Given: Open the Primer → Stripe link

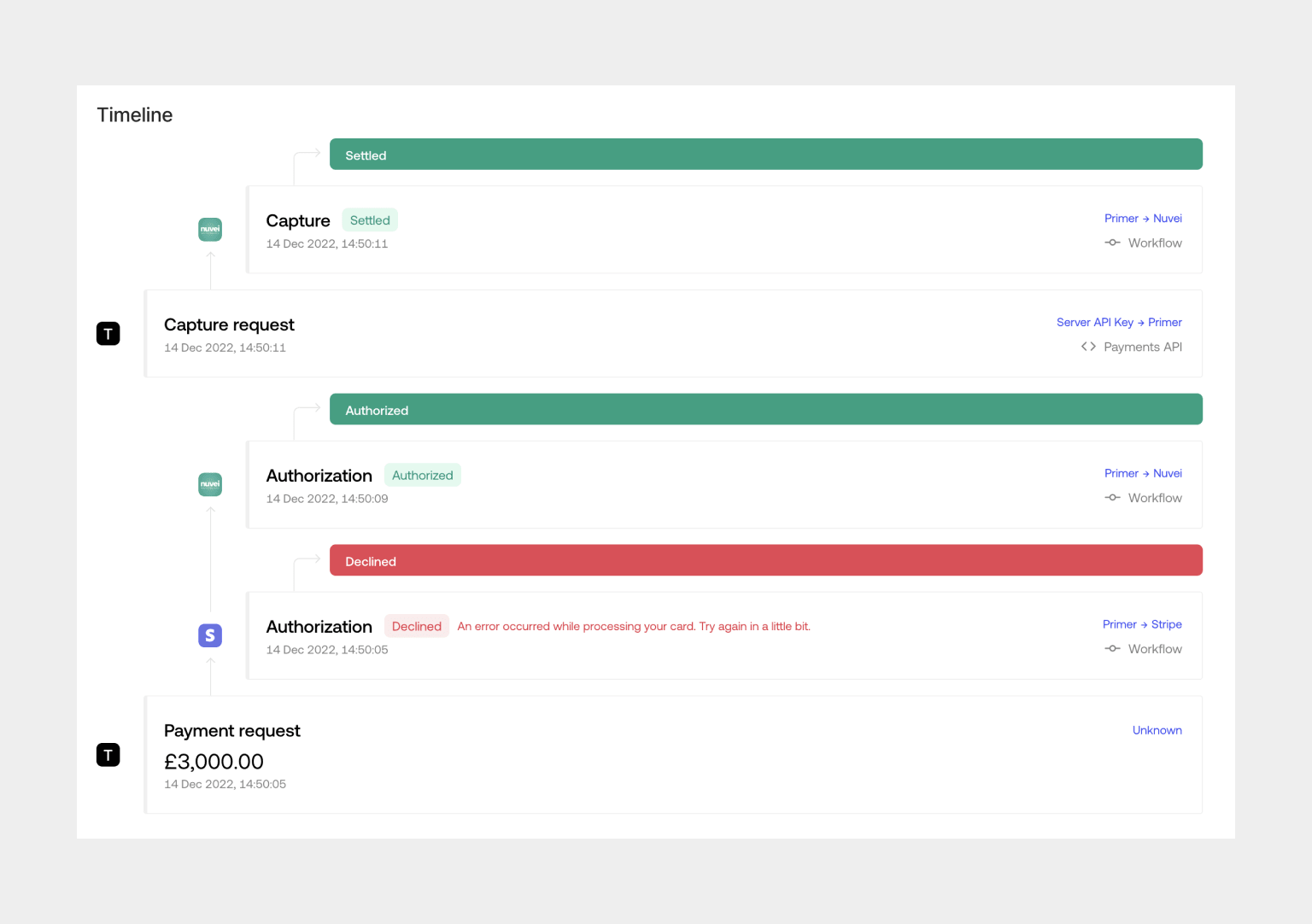Looking at the screenshot, I should pyautogui.click(x=1142, y=624).
